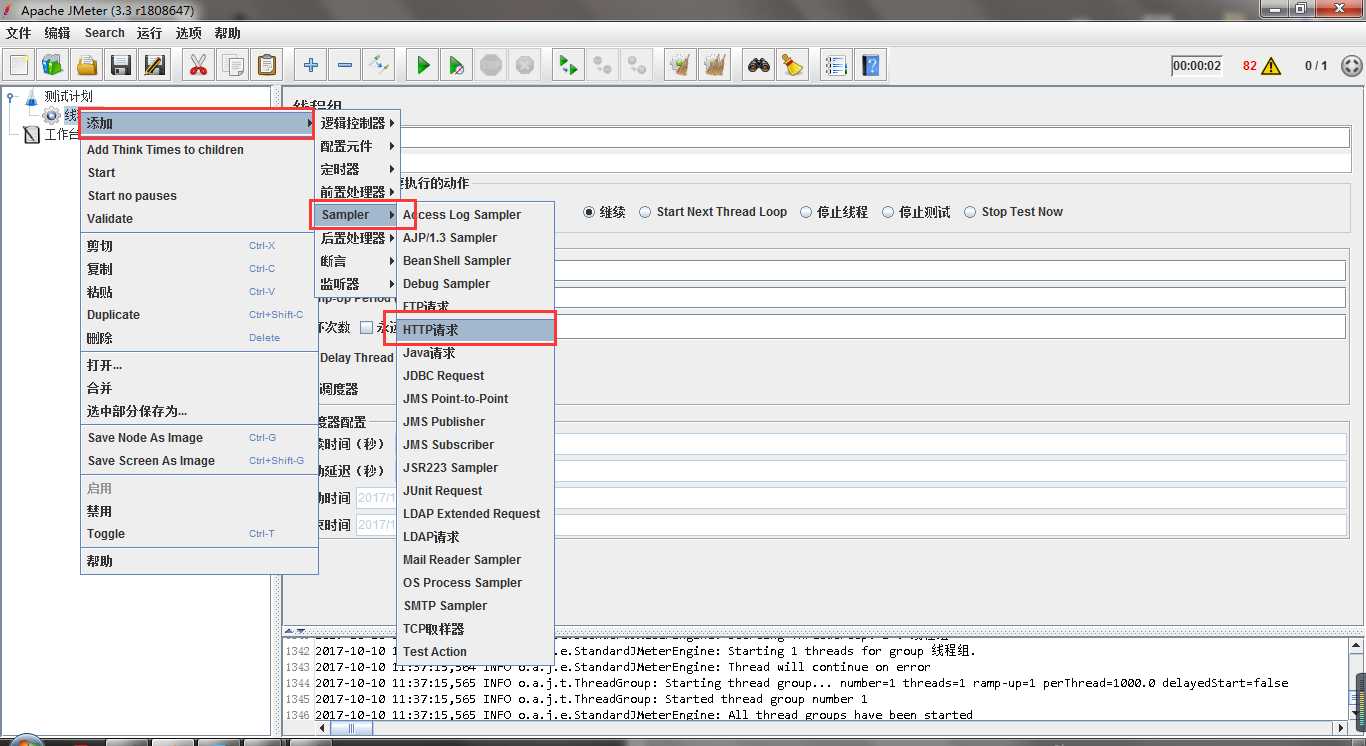Expand the 逻辑控制器 submenu
Image resolution: width=1366 pixels, height=746 pixels.
pyautogui.click(x=358, y=123)
